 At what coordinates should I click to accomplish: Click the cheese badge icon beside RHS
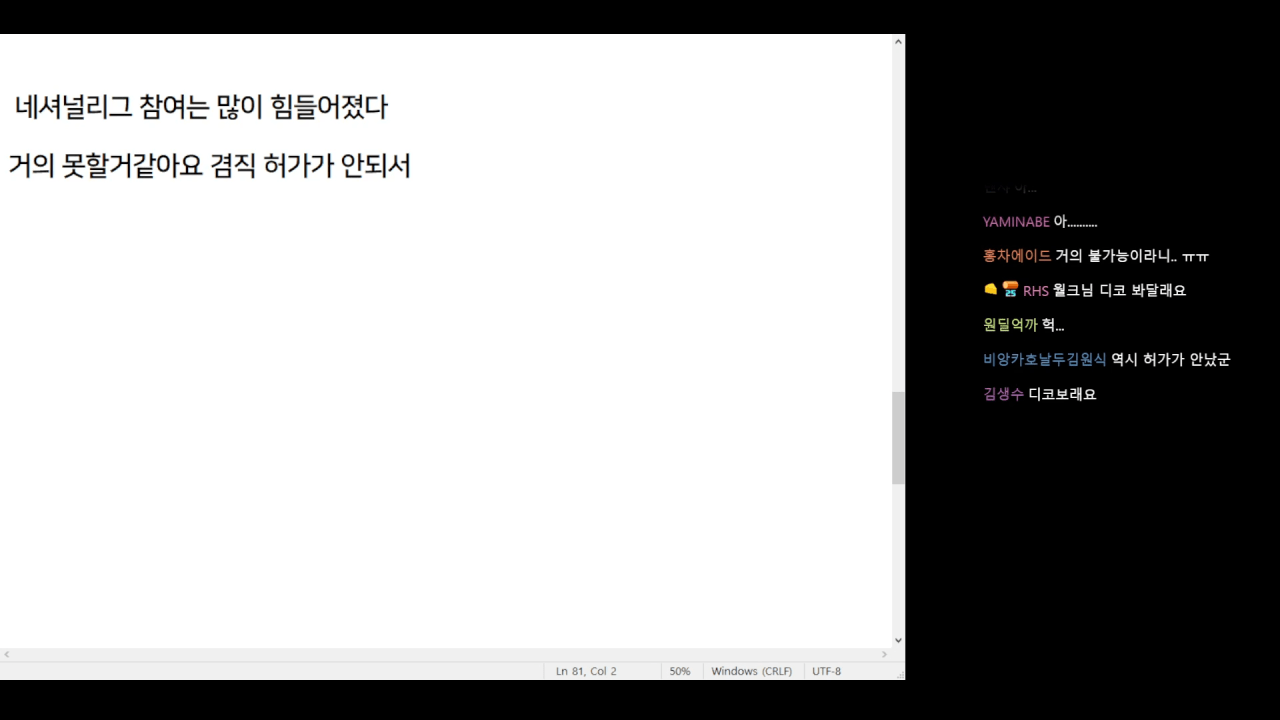pyautogui.click(x=991, y=290)
